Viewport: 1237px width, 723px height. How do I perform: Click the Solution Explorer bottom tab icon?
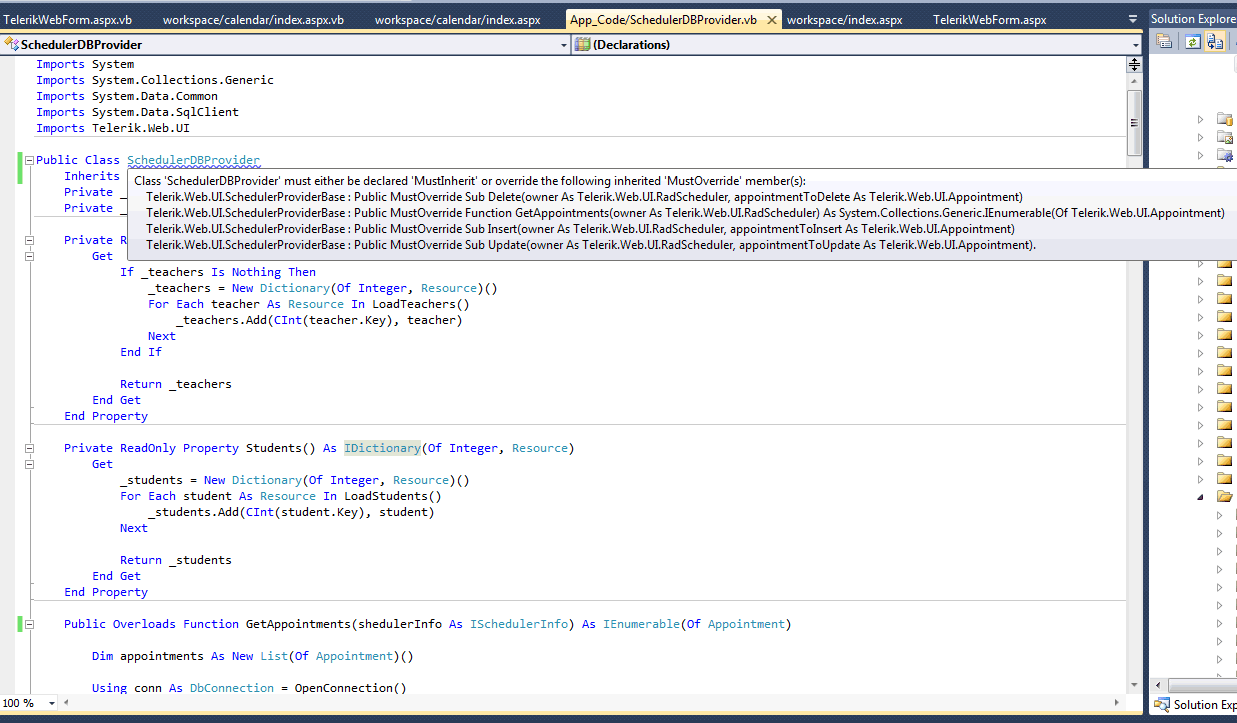[1162, 704]
